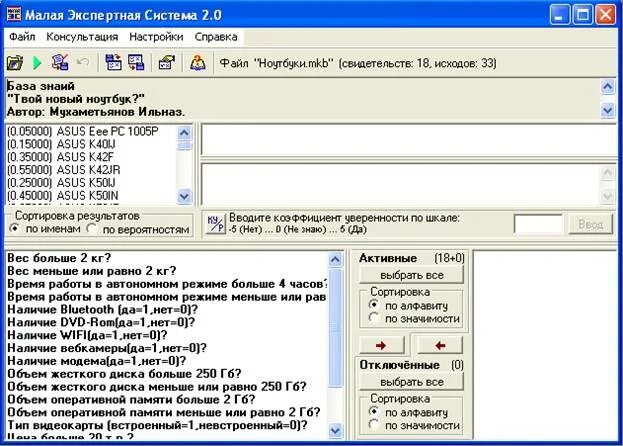623x446 pixels.
Task: Move evidence to active with left red arrow
Action: [440, 346]
